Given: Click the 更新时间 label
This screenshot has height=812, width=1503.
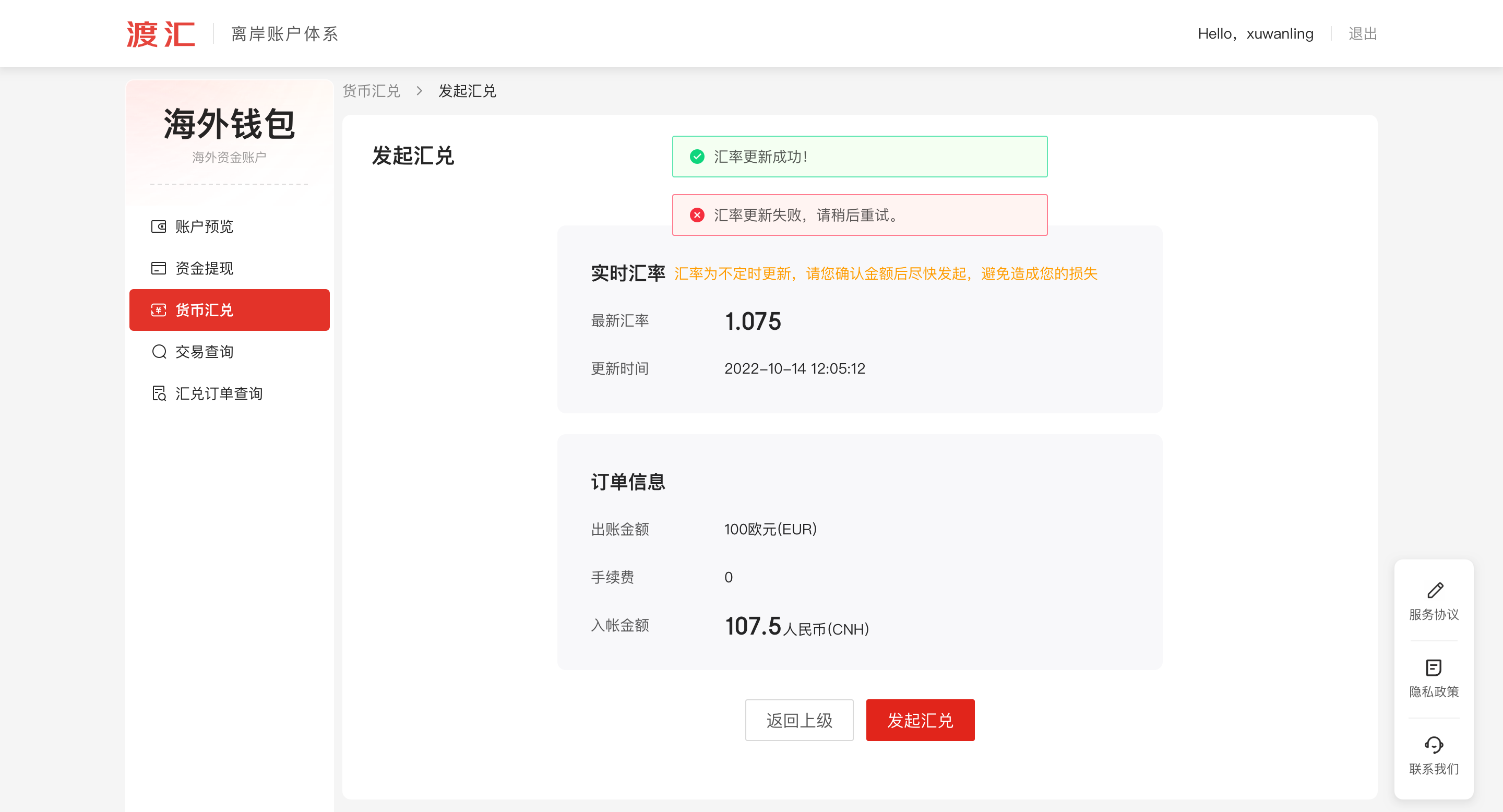Looking at the screenshot, I should coord(619,368).
